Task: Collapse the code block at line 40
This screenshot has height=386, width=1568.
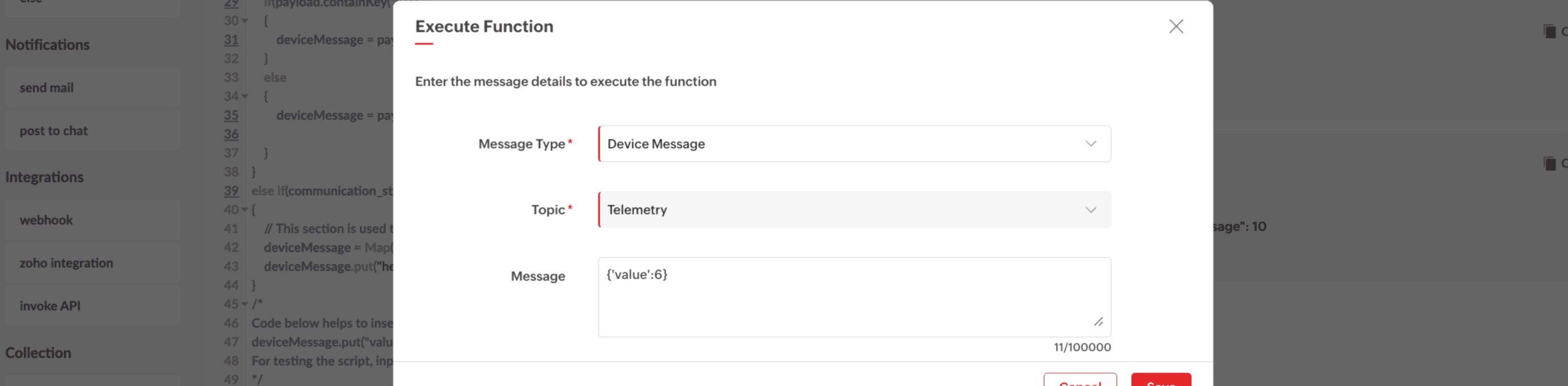Action: pos(245,210)
